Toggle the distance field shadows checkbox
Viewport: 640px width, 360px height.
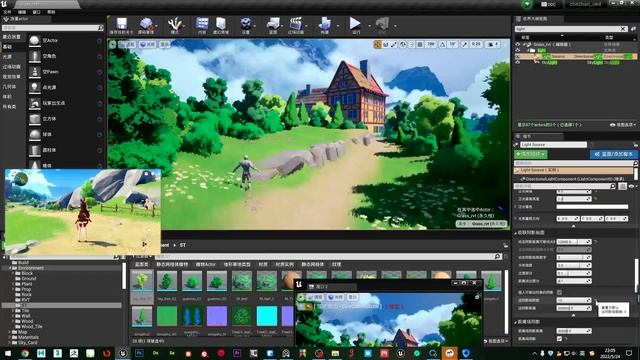pyautogui.click(x=559, y=339)
